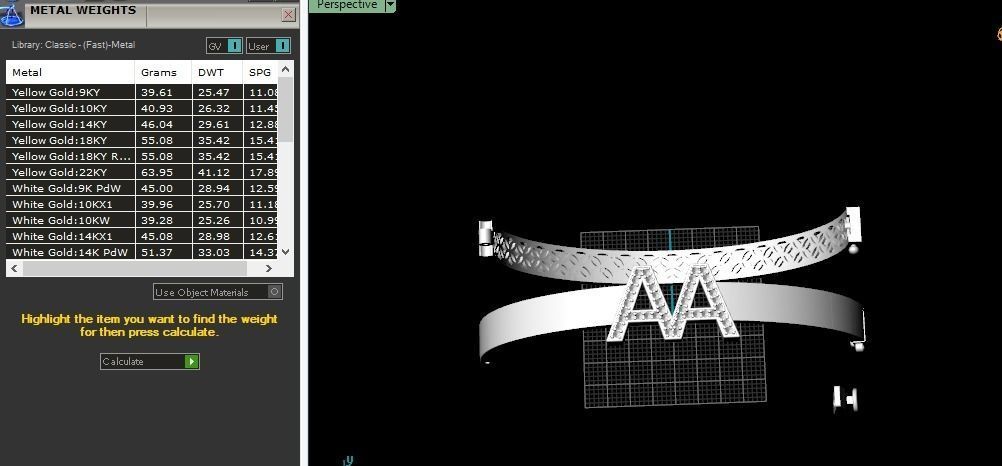The image size is (1002, 466).
Task: Click the Metal Weights flask icon
Action: pyautogui.click(x=12, y=14)
